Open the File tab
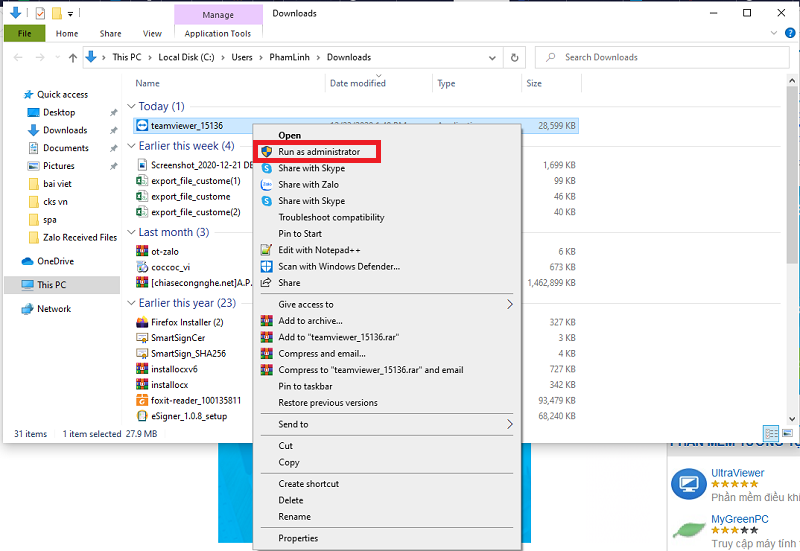The image size is (800, 551). (x=24, y=34)
